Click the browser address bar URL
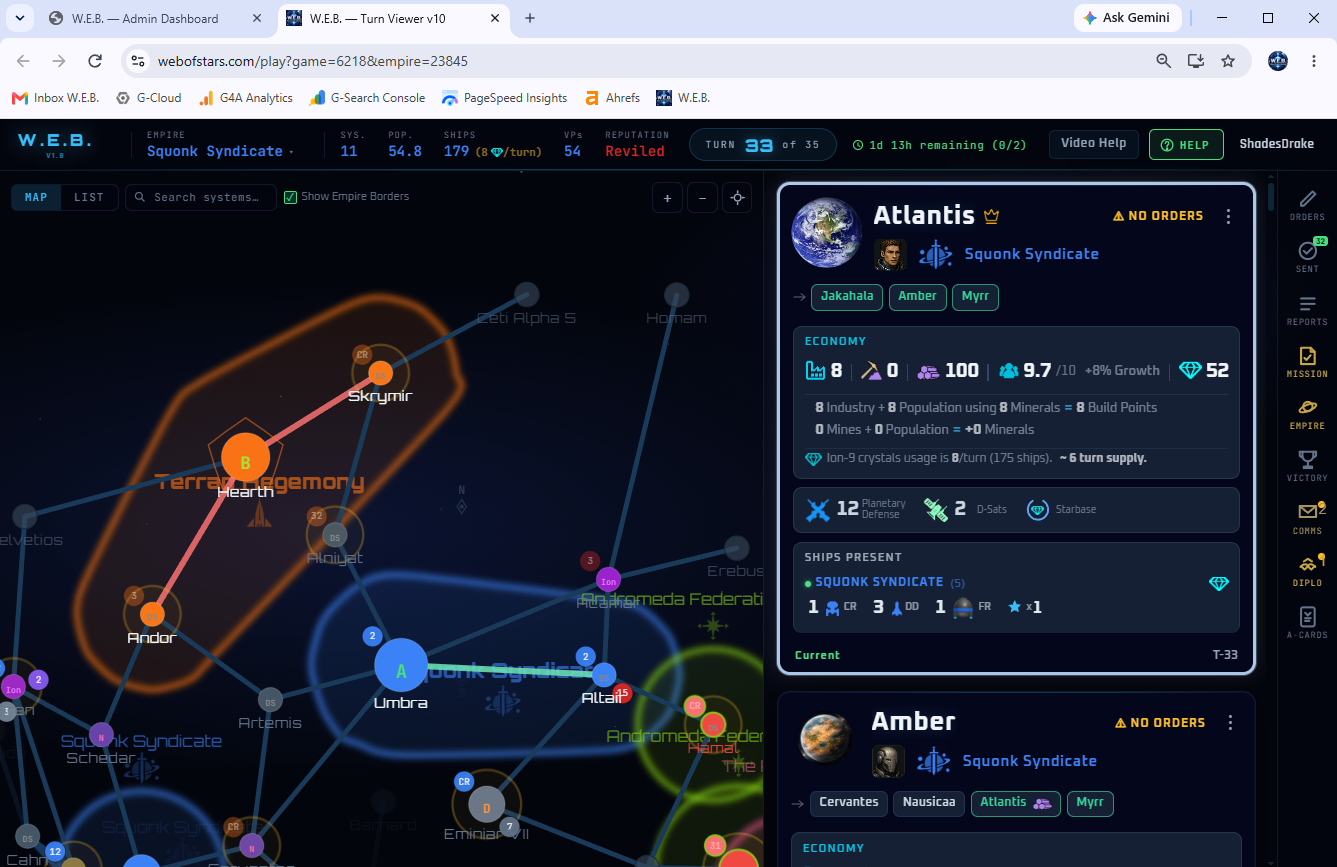 pos(313,61)
